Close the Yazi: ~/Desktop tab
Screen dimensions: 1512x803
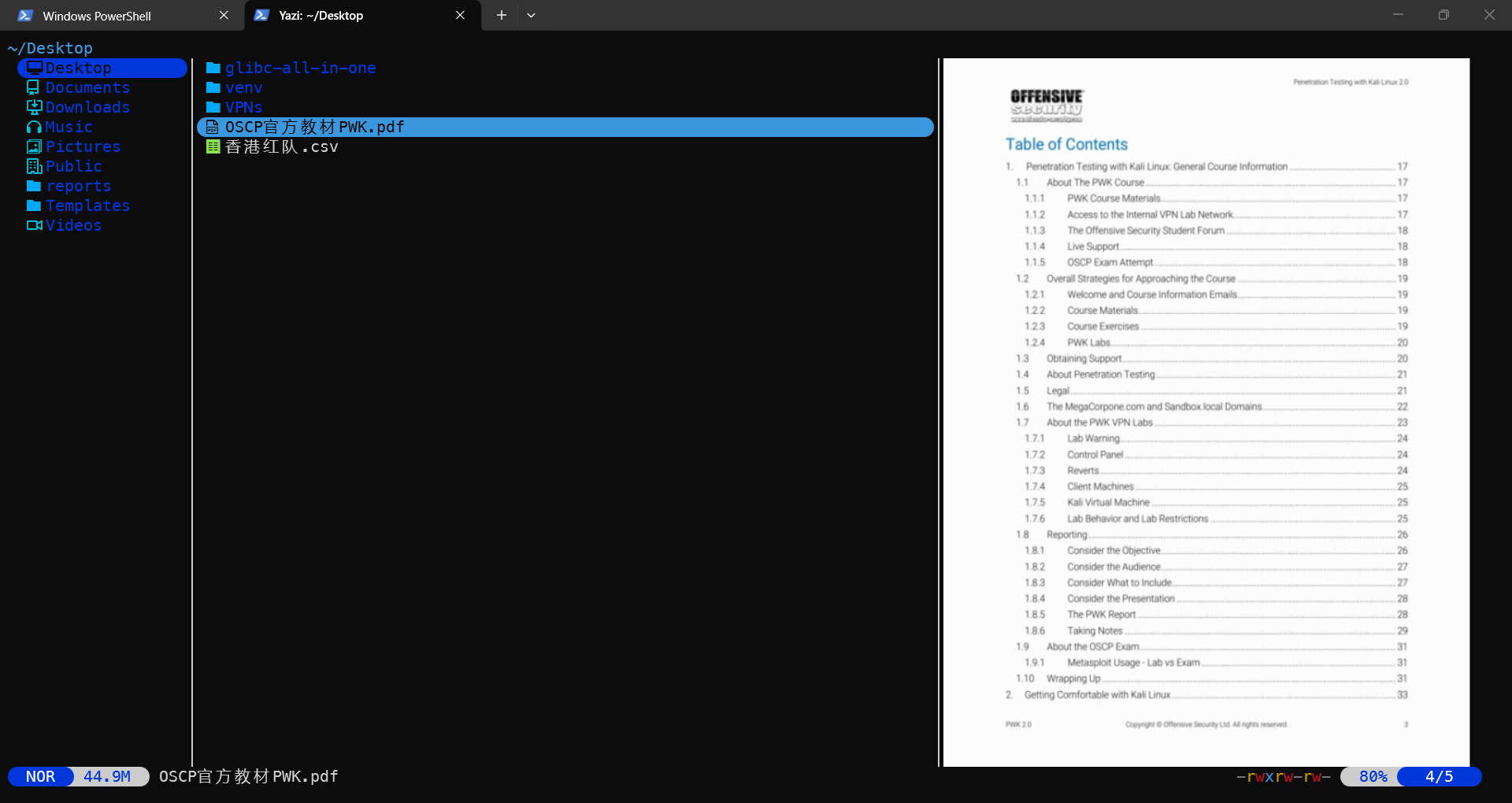point(460,16)
